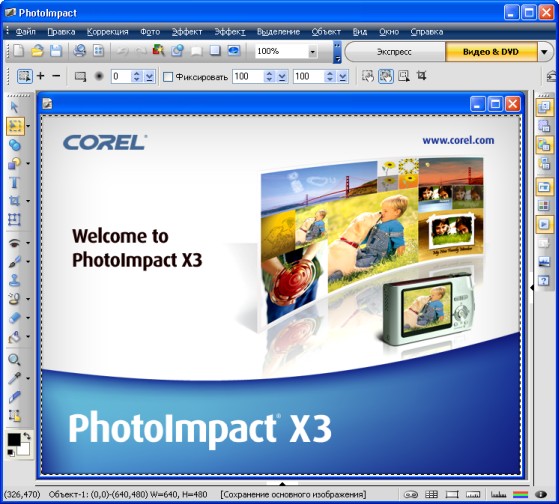The image size is (559, 504).
Task: Select the Clone stamp tool
Action: [14, 281]
